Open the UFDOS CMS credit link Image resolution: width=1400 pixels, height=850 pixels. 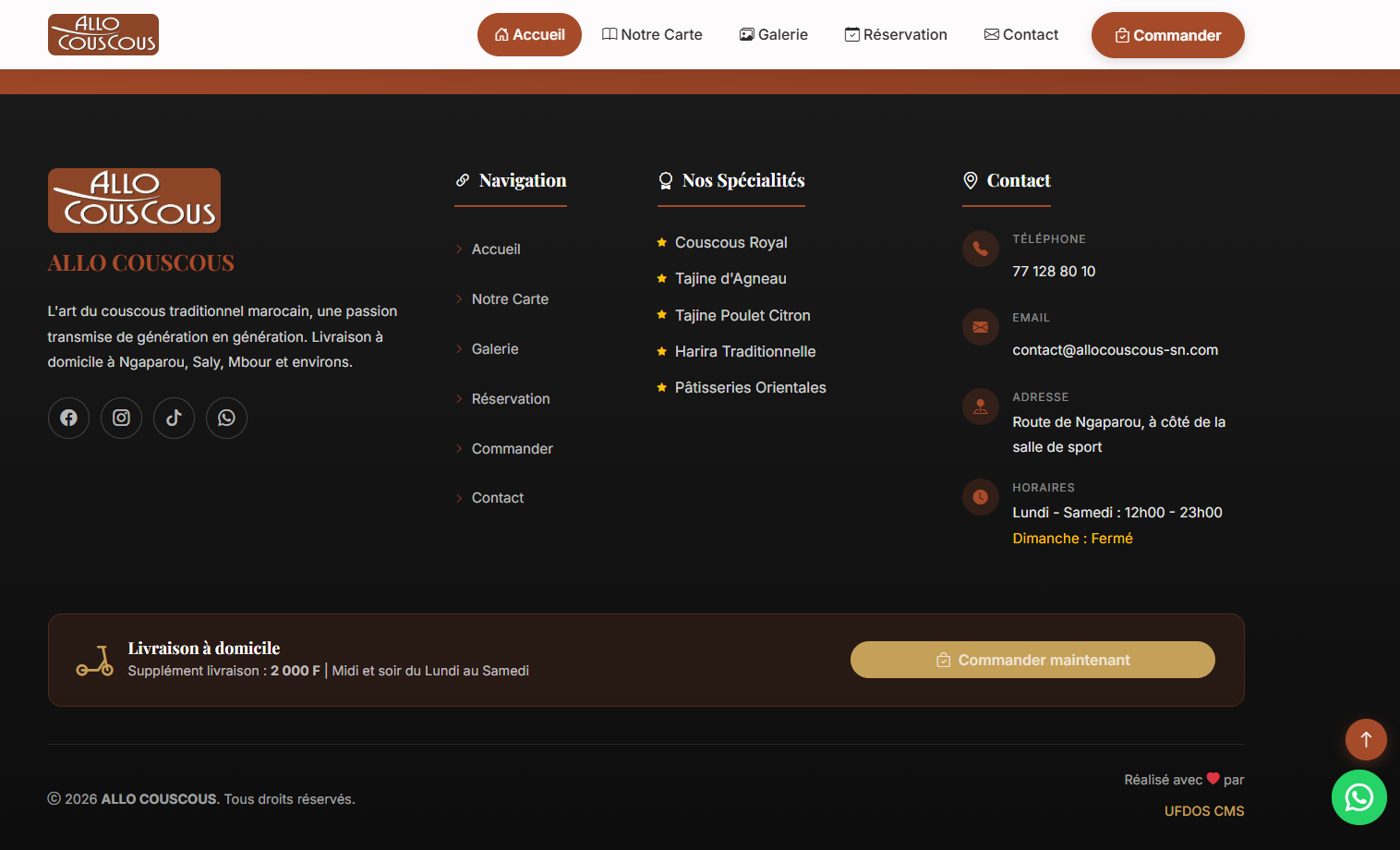click(x=1203, y=811)
